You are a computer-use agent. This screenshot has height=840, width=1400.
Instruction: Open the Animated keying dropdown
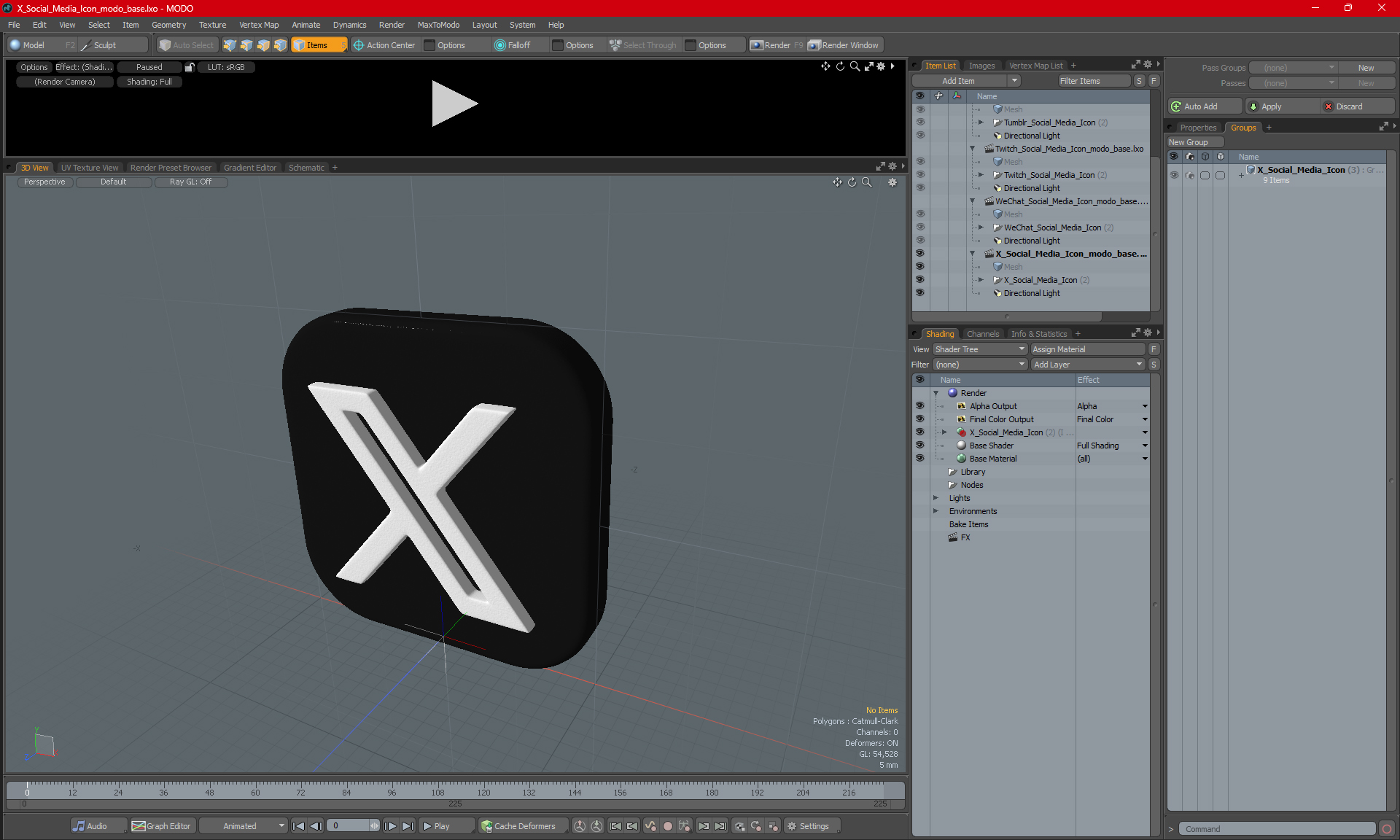click(x=244, y=826)
